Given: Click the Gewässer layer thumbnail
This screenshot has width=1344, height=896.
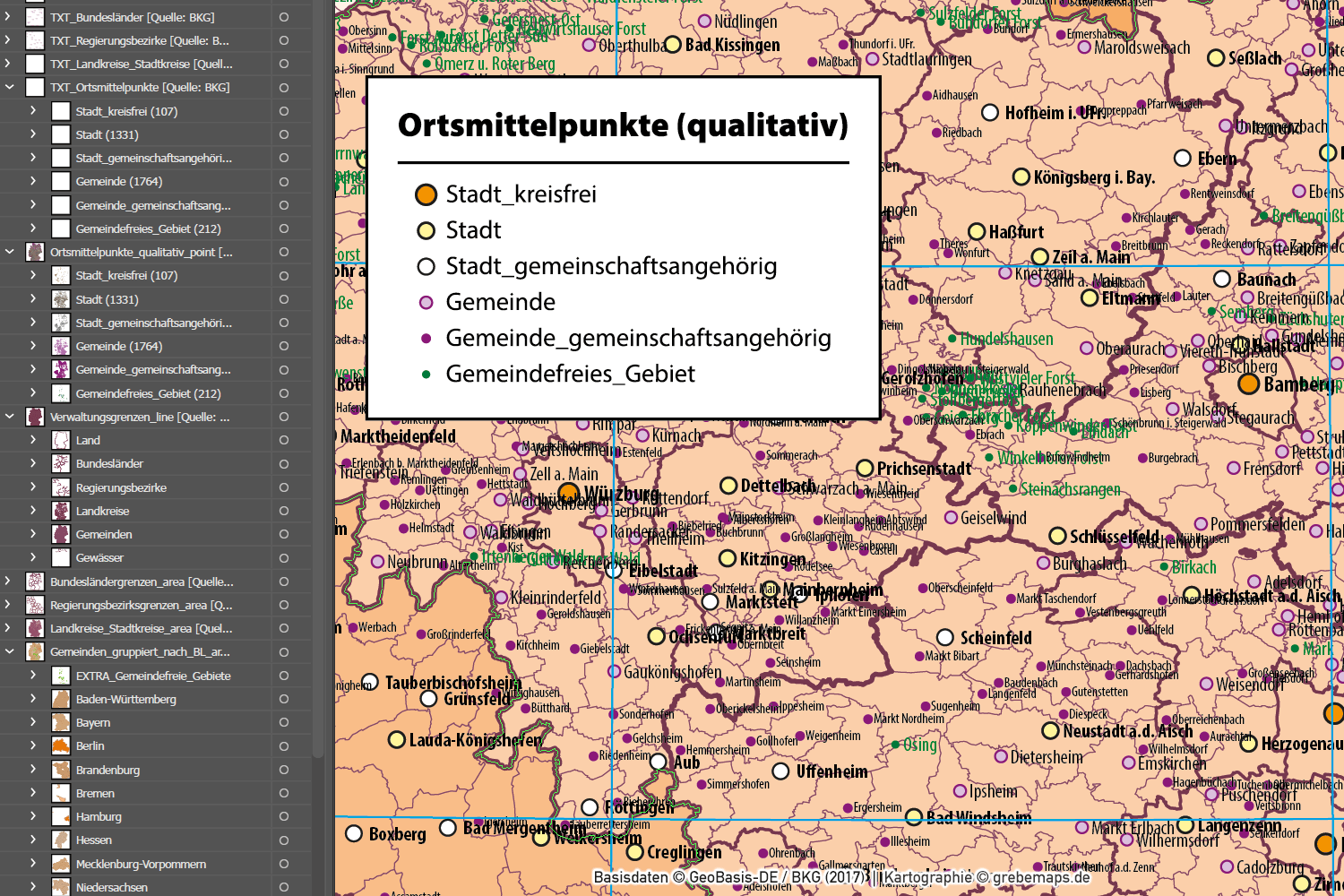Looking at the screenshot, I should tap(59, 557).
